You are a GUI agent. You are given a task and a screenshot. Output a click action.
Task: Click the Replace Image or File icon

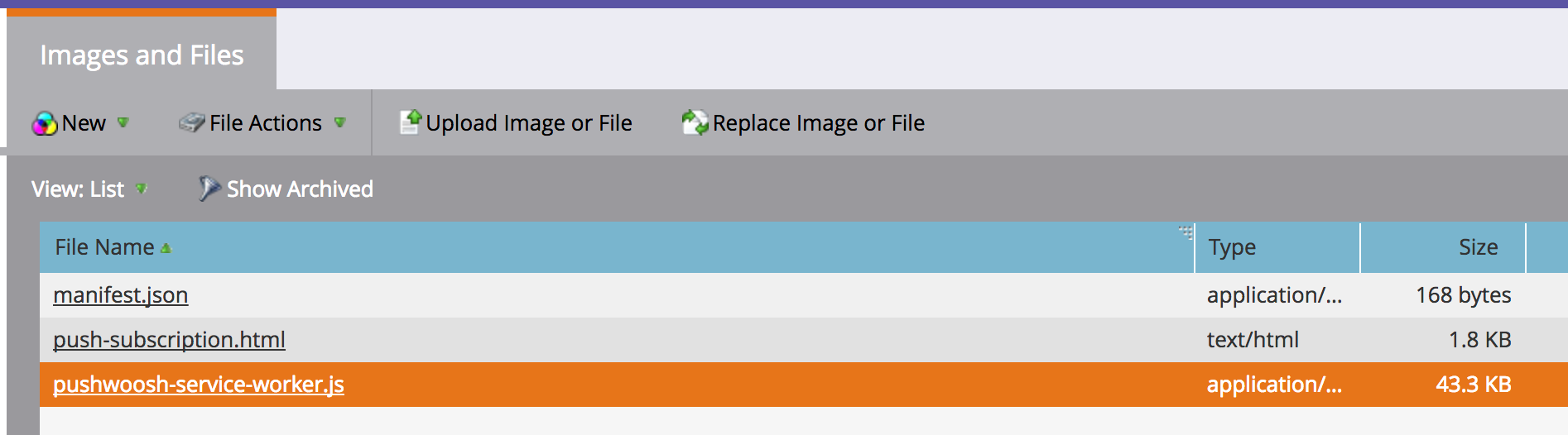click(x=695, y=122)
